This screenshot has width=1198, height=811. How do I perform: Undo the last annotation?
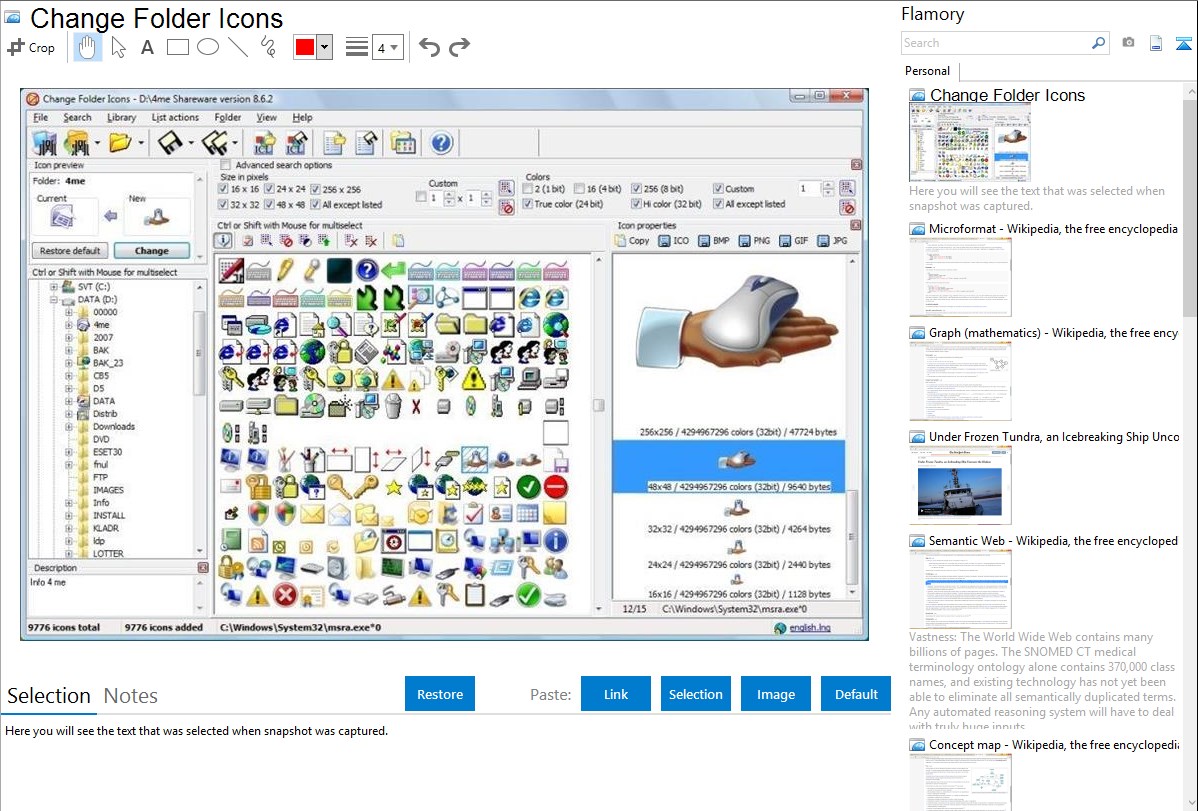(429, 47)
